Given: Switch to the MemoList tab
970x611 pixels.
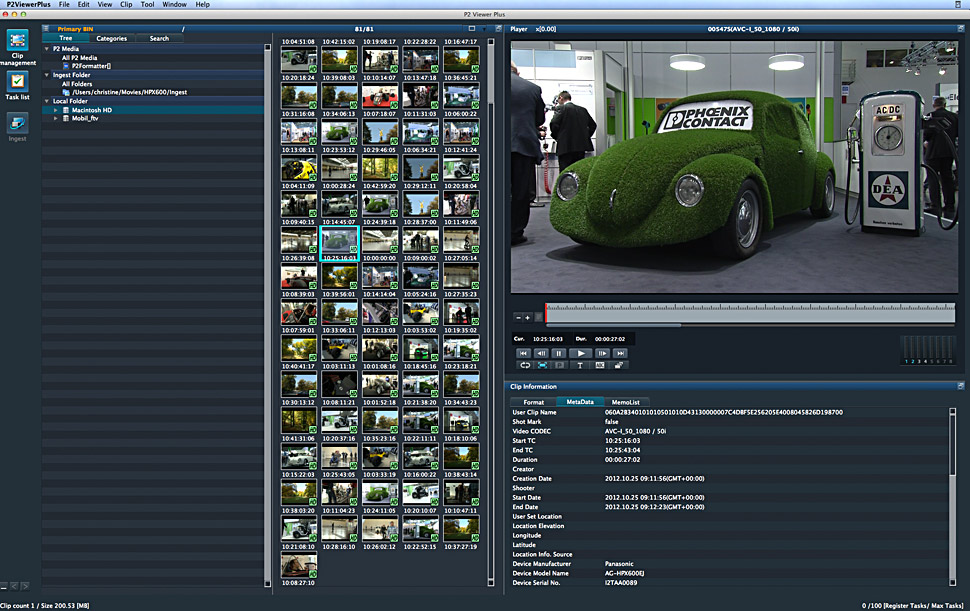Looking at the screenshot, I should pos(628,402).
